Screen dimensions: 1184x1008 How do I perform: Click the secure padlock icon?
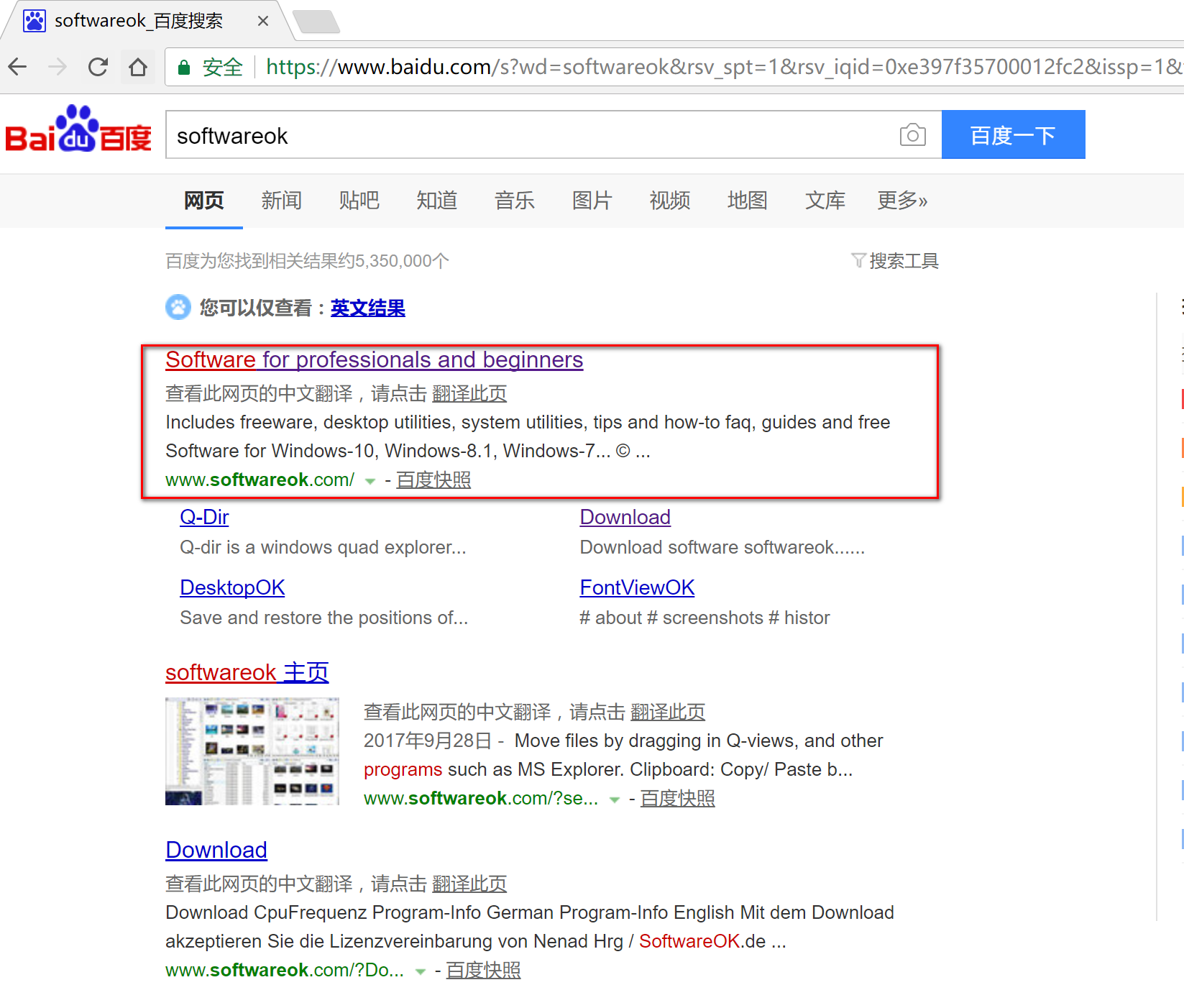184,68
